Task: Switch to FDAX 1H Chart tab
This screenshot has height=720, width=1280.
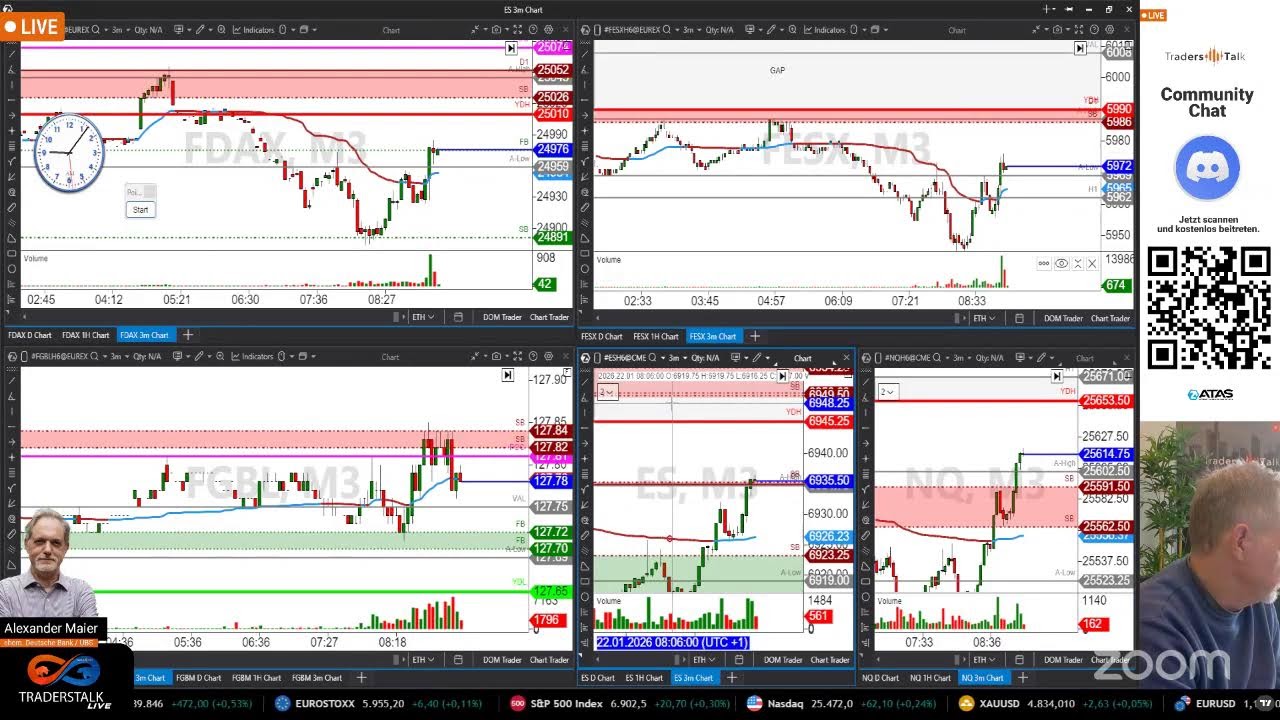Action: tap(86, 335)
